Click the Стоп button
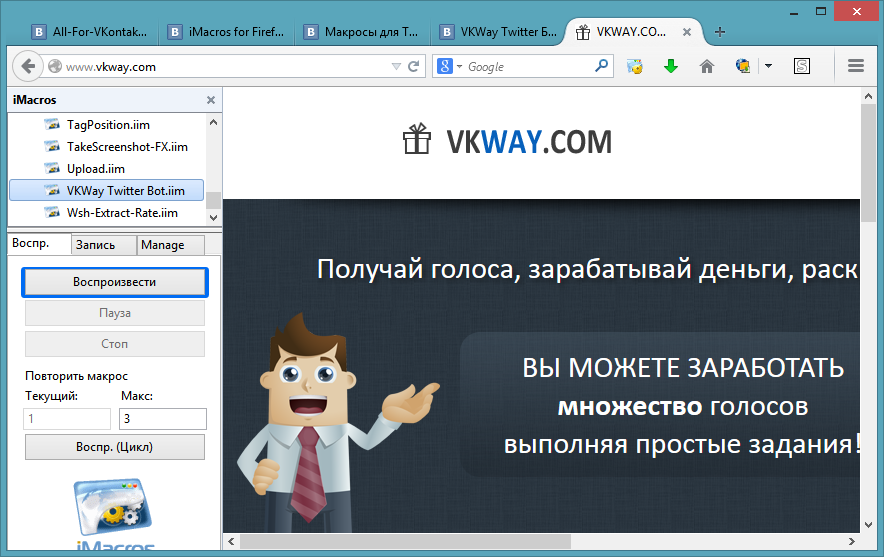Image resolution: width=884 pixels, height=557 pixels. (114, 344)
